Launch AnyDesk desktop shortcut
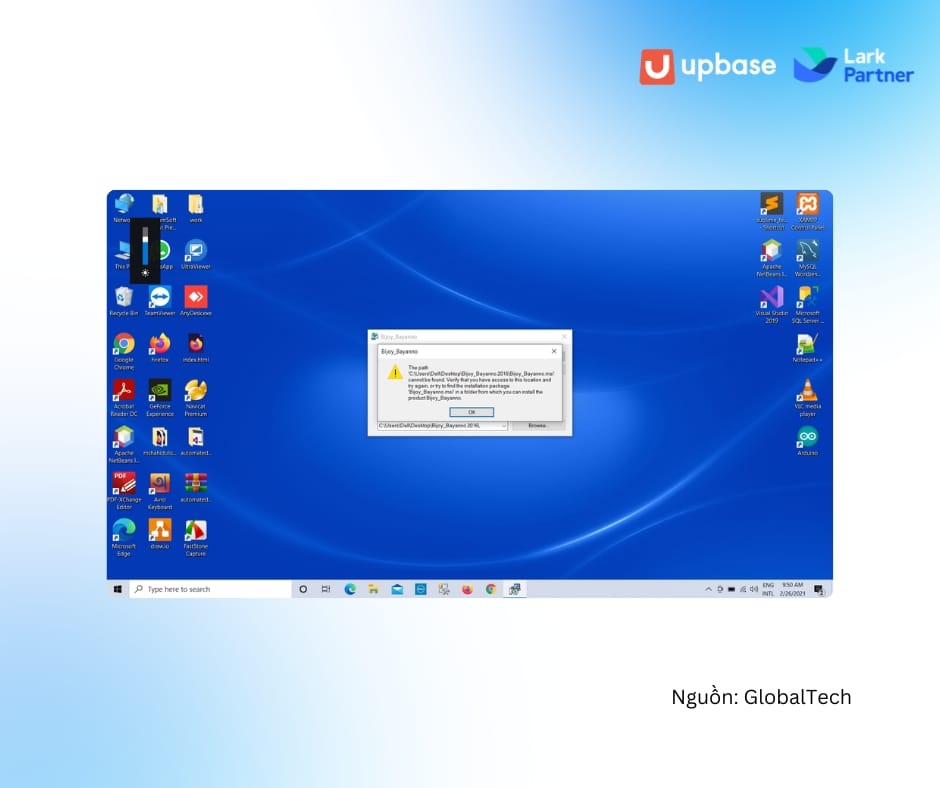 195,301
